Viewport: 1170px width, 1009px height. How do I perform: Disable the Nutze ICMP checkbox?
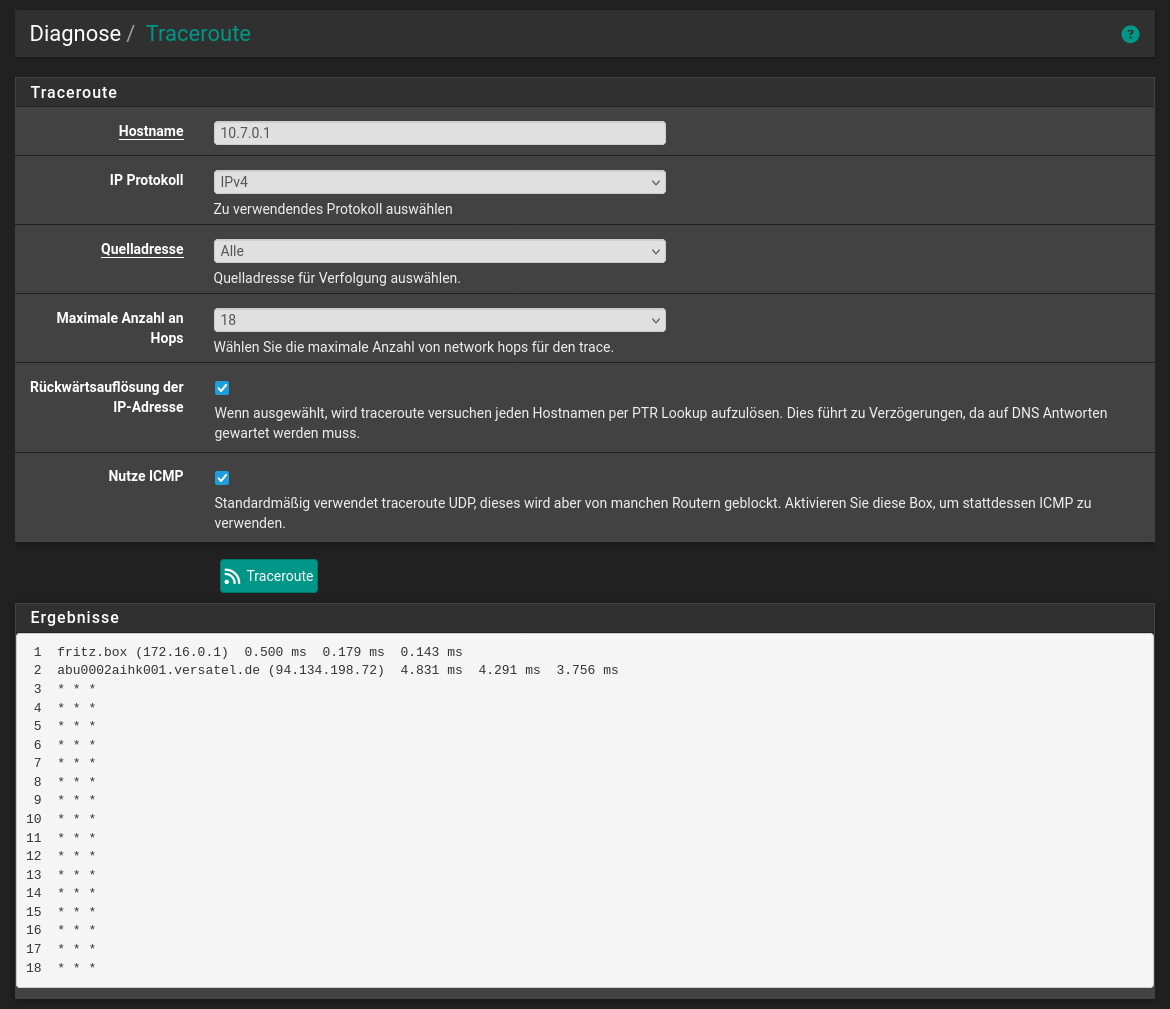(222, 478)
